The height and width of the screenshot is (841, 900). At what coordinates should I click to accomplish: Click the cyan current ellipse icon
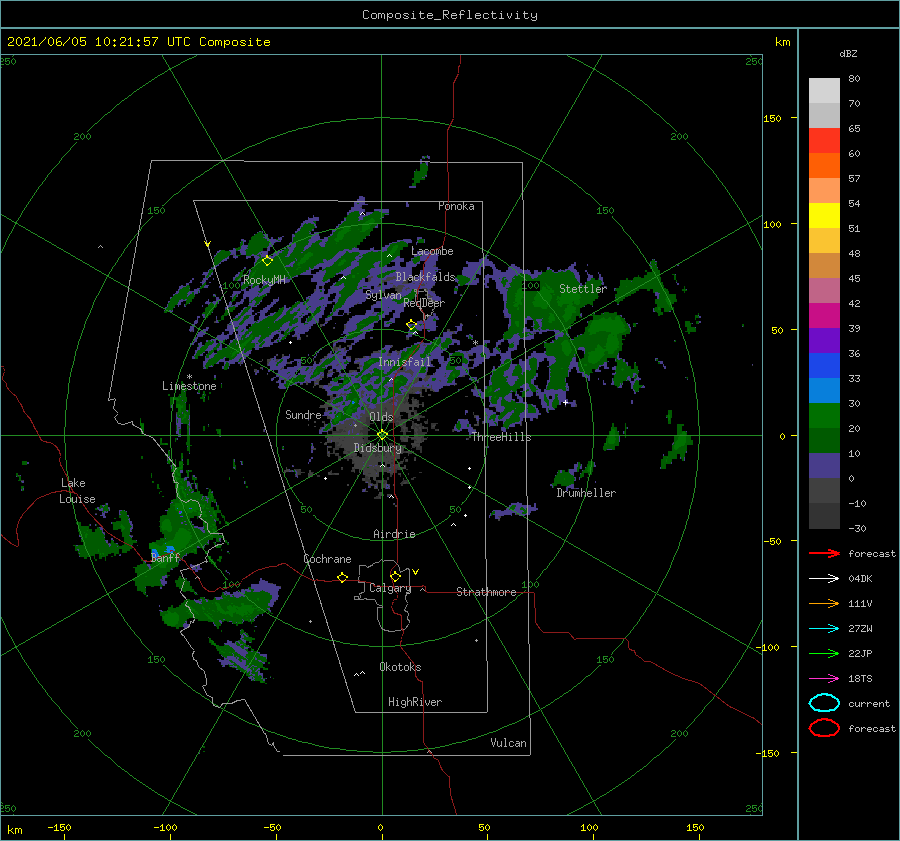pyautogui.click(x=824, y=703)
